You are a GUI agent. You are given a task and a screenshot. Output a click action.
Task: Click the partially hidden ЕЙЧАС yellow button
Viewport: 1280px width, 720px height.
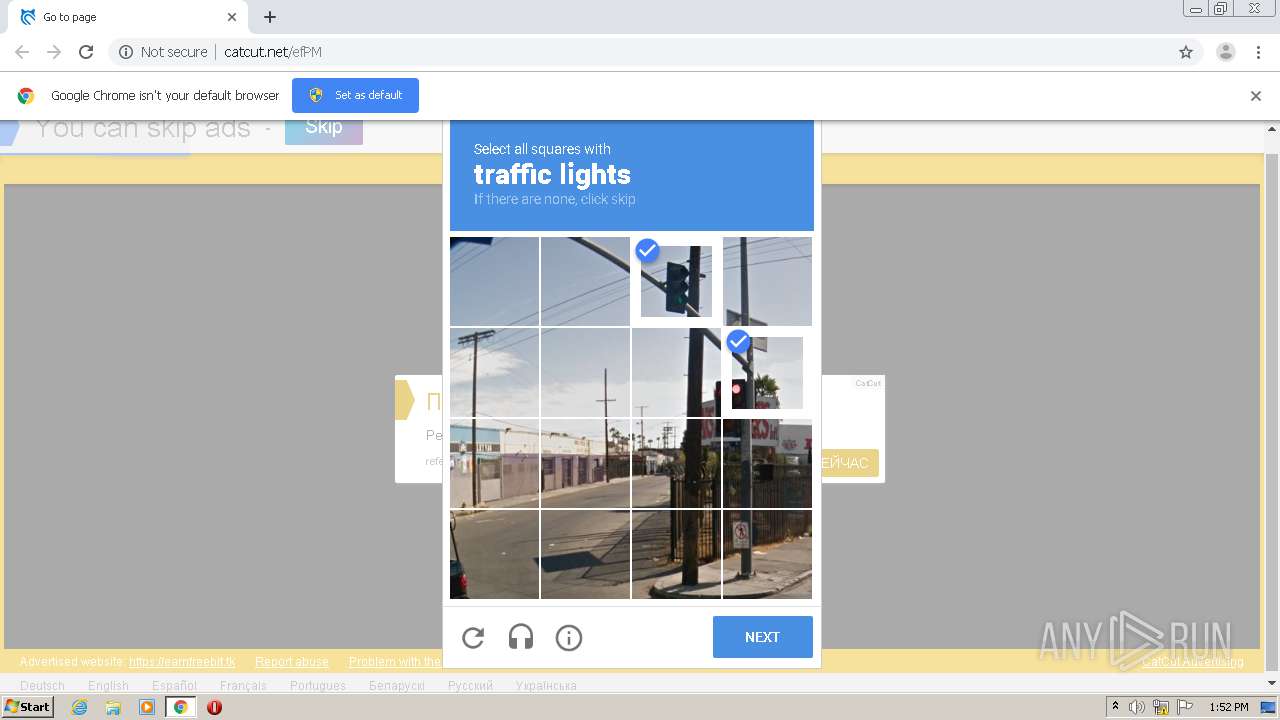(850, 463)
